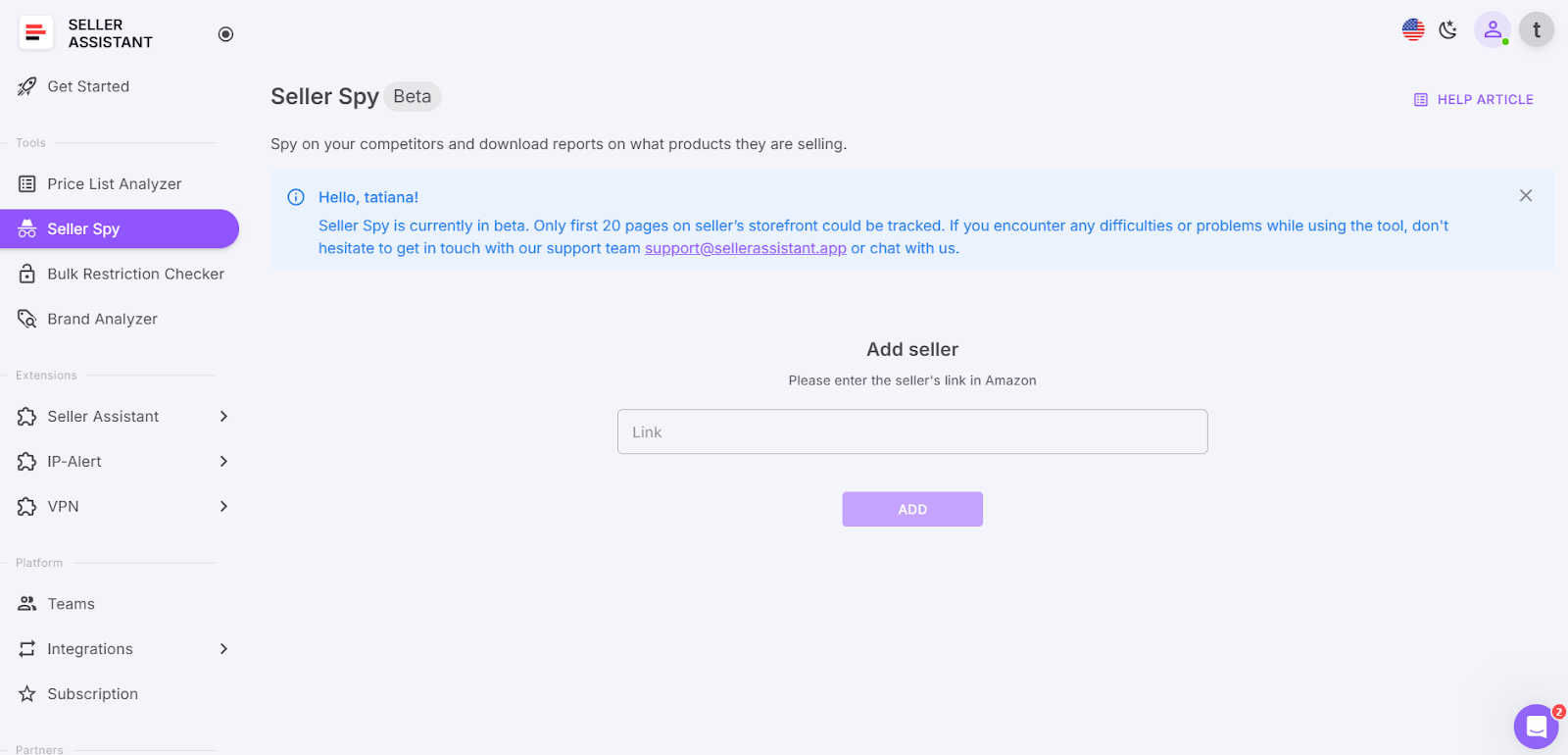
Task: Expand the VPN submenu chevron
Action: coord(223,507)
